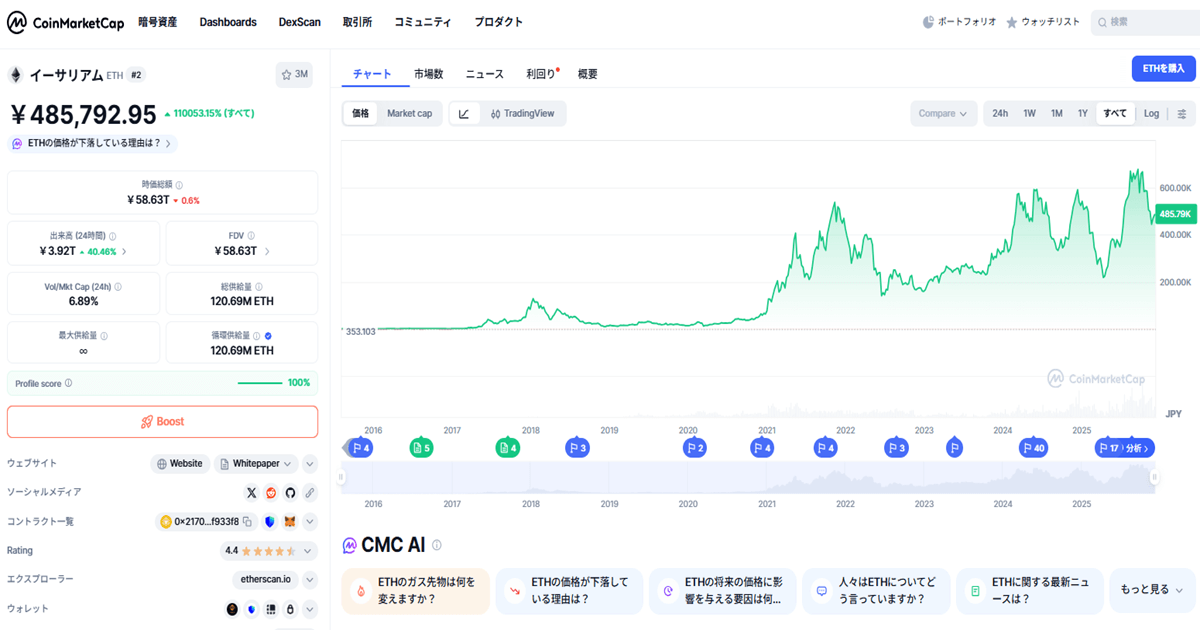This screenshot has height=630, width=1200.
Task: Open the GitHub social media link
Action: [x=290, y=492]
